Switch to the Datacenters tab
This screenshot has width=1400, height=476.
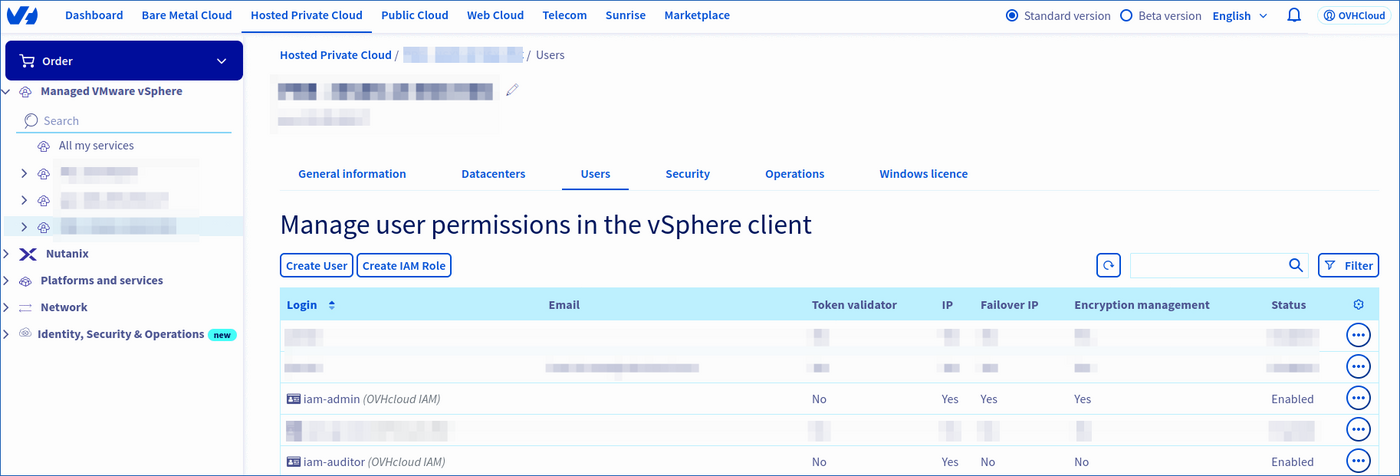493,174
